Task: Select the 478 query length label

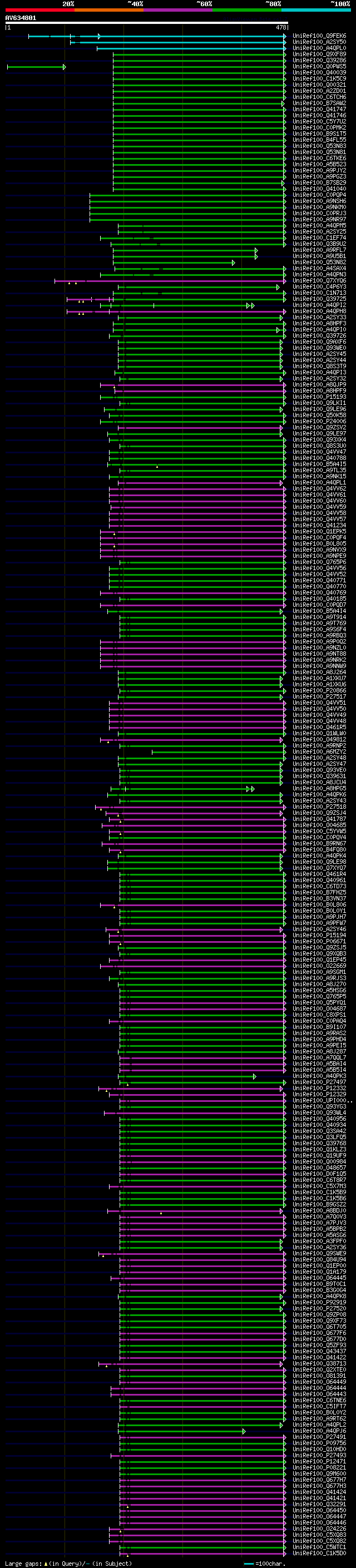Action: 281,27
